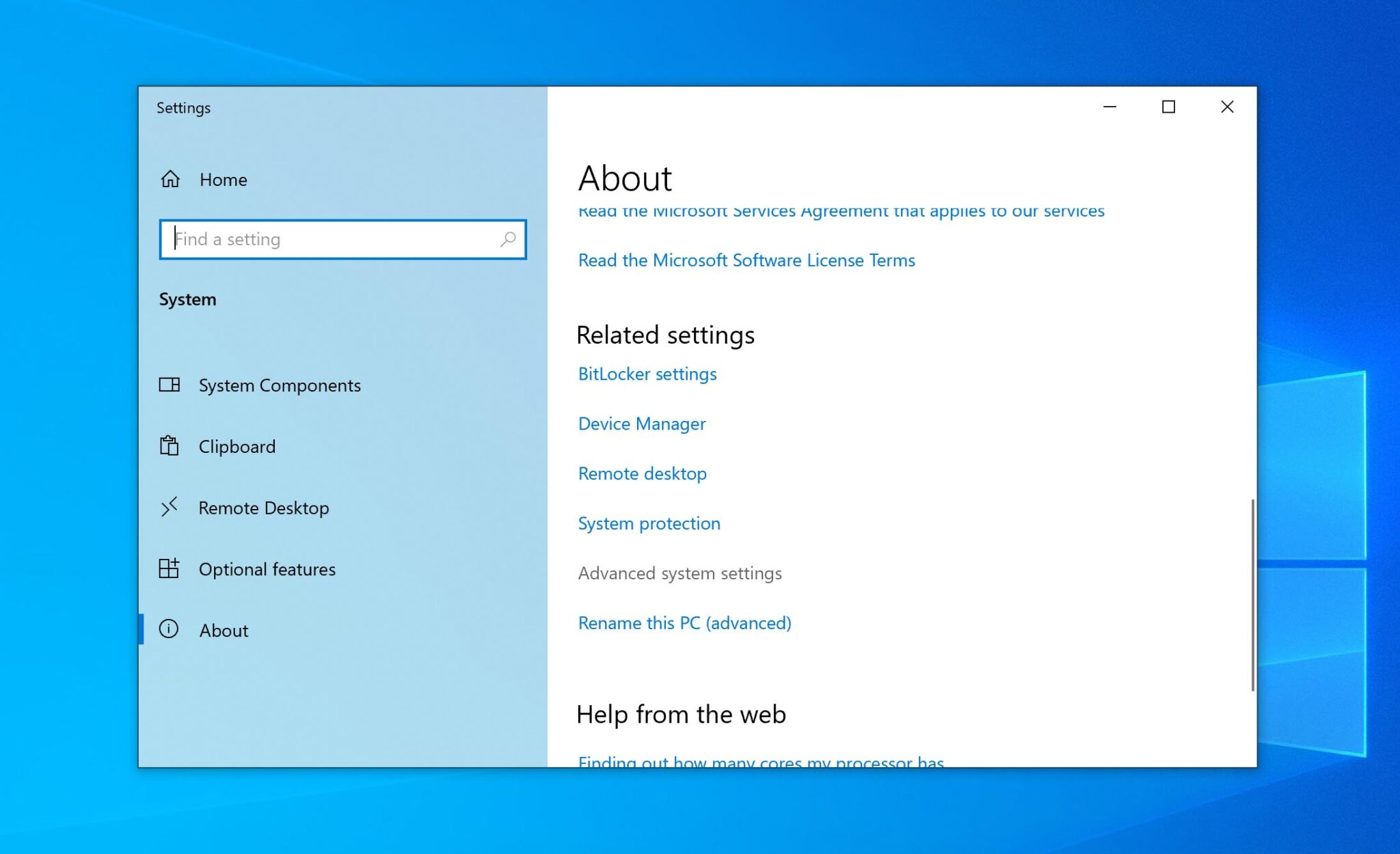Screen dimensions: 1400x854
Task: Select the Remote Desktop icon
Action: (x=170, y=508)
